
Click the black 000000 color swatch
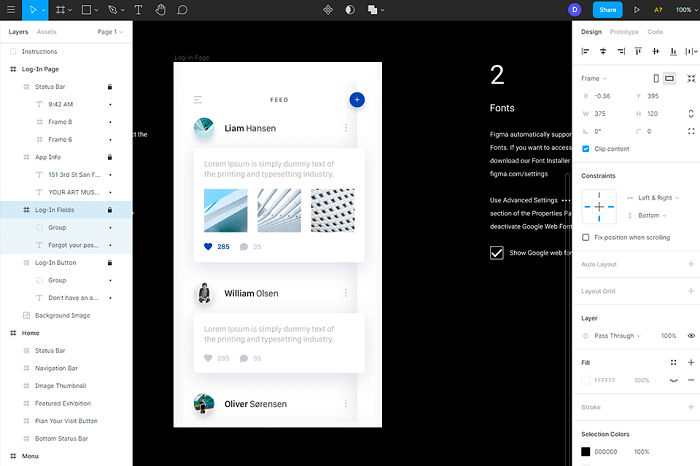coord(586,452)
